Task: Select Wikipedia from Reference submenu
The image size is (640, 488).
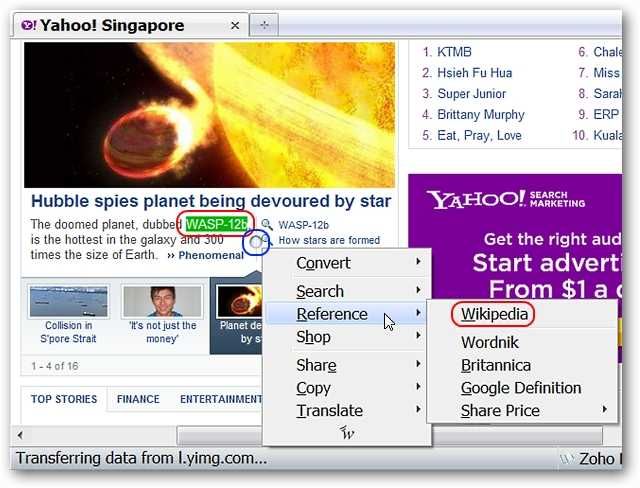Action: (494, 314)
